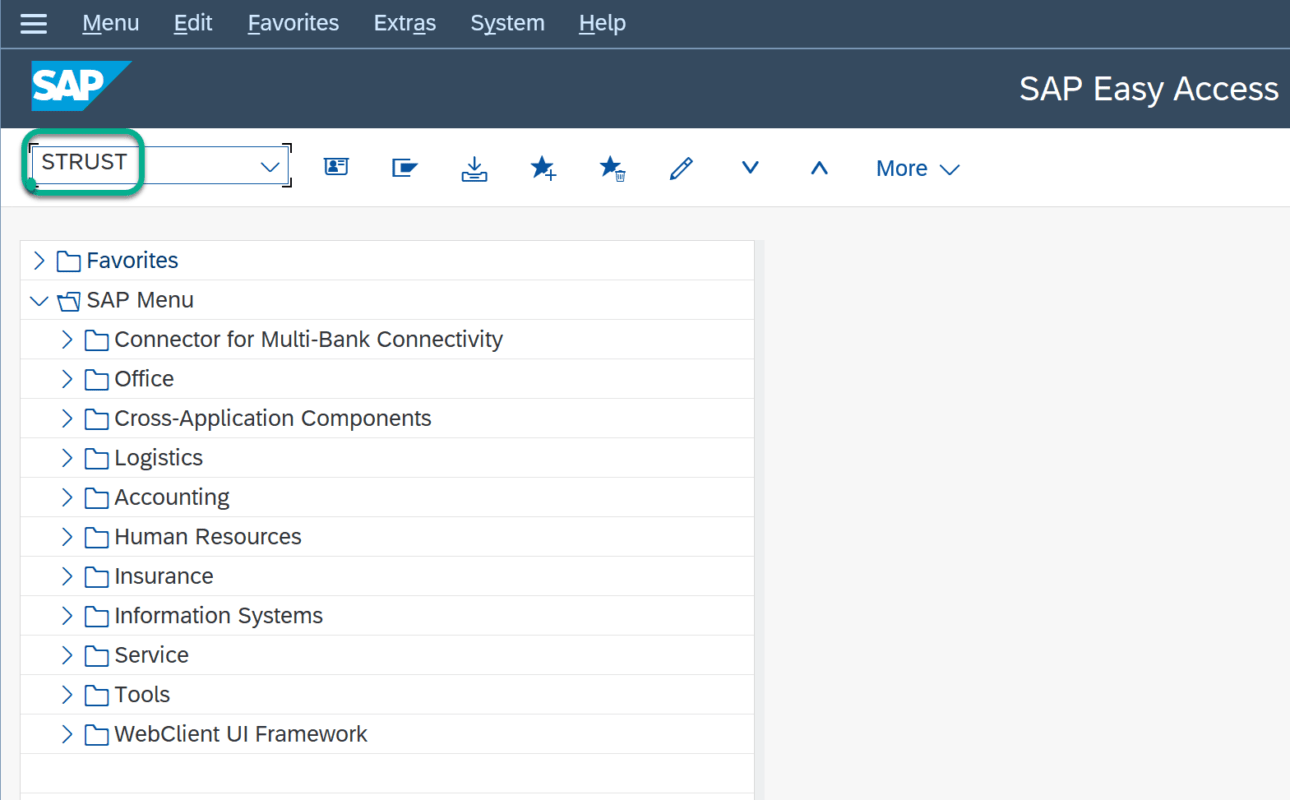This screenshot has width=1290, height=800.
Task: Open the hamburger menu icon
Action: [x=33, y=23]
